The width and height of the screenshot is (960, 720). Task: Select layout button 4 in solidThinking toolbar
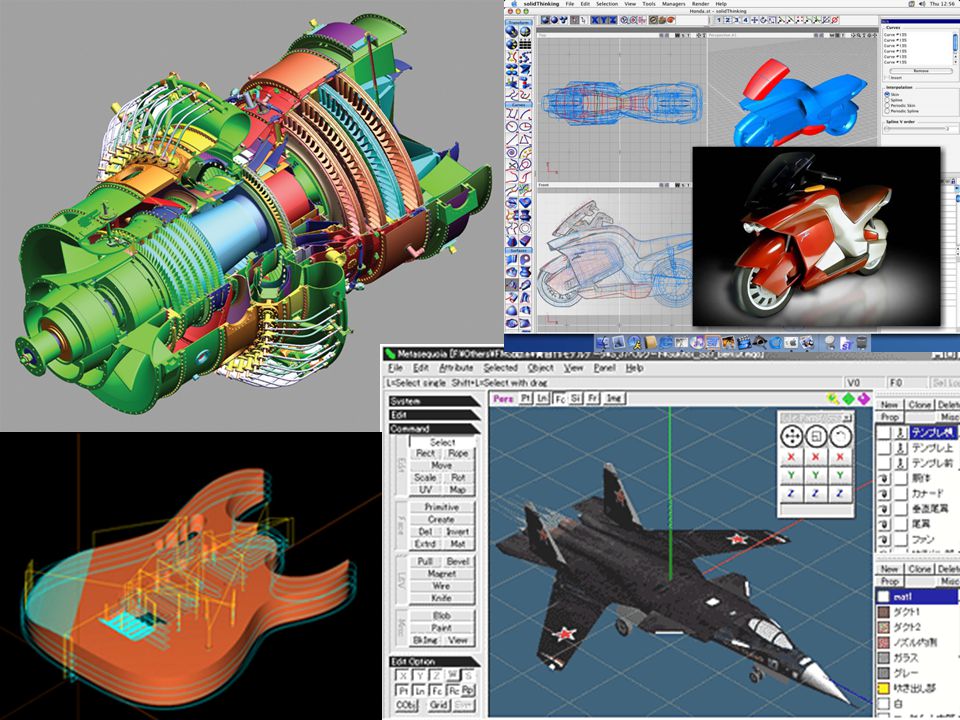(x=745, y=20)
